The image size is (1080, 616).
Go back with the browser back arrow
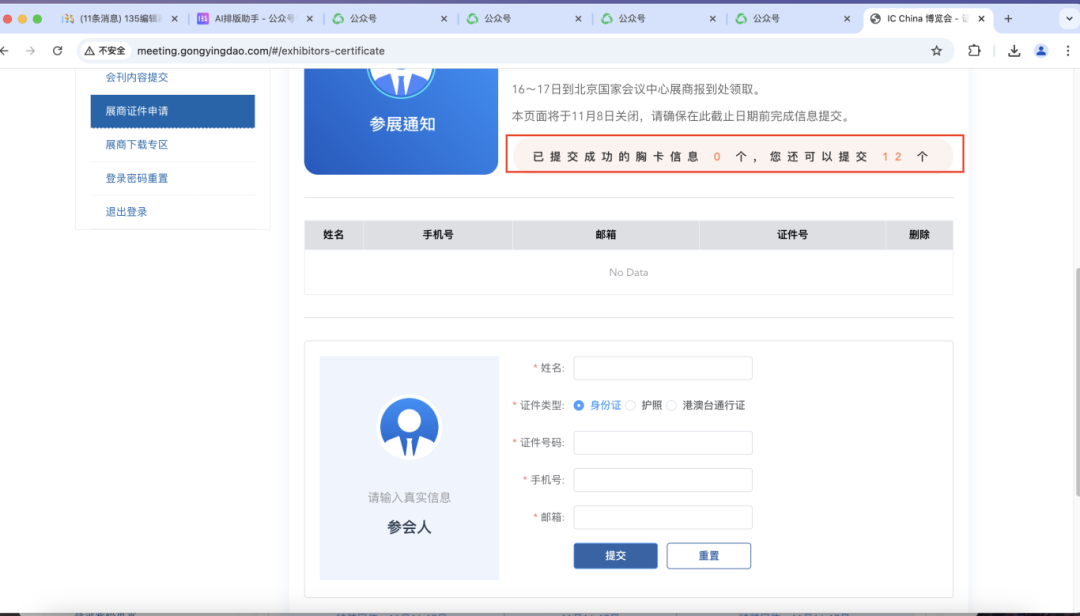(x=5, y=50)
